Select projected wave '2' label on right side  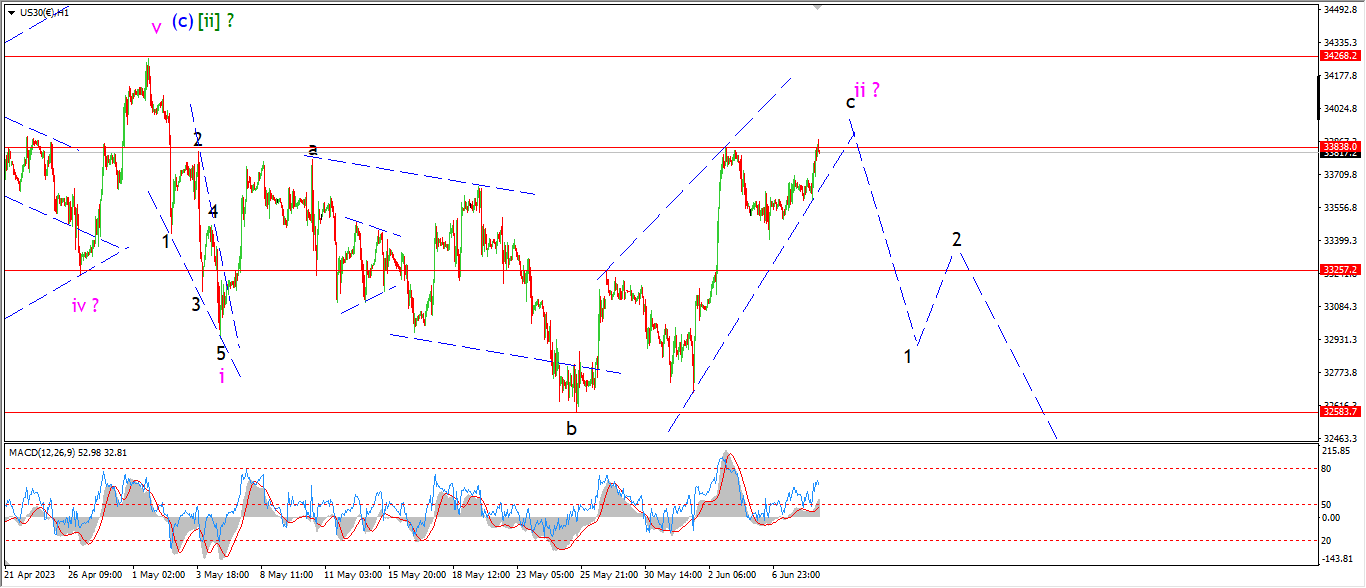[957, 239]
